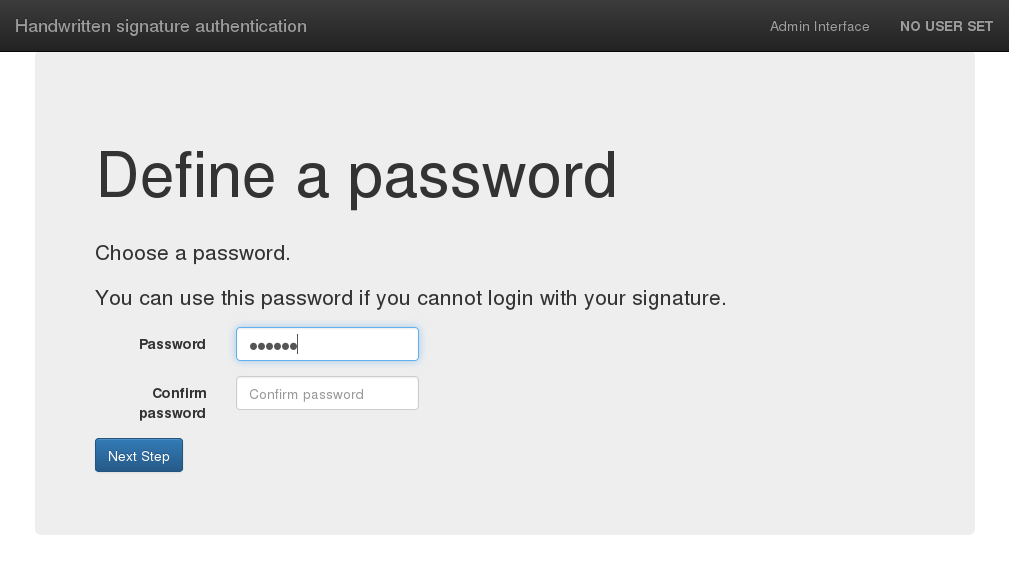Click the Password field label
Viewport: 1009px width, 567px height.
(x=172, y=344)
